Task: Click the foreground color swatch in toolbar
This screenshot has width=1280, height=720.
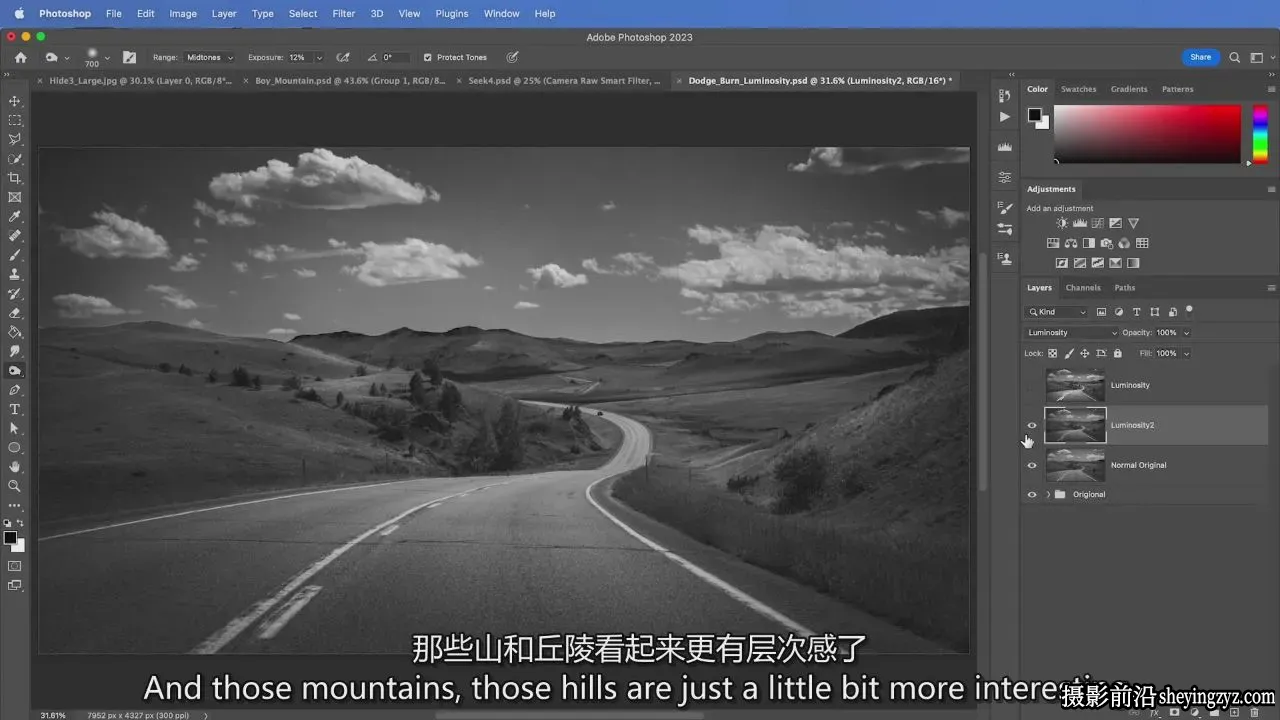Action: (10, 538)
